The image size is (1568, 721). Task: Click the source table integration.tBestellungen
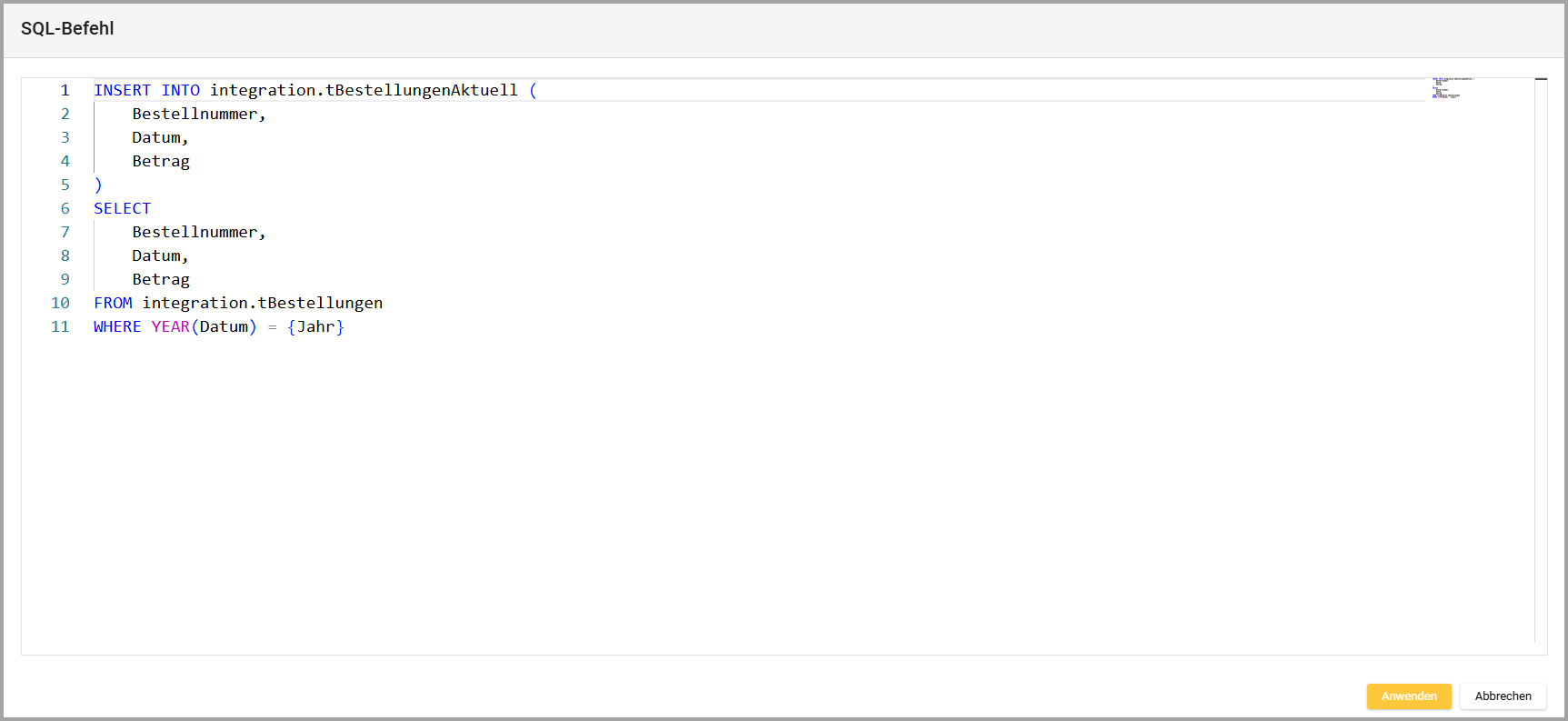[x=262, y=303]
